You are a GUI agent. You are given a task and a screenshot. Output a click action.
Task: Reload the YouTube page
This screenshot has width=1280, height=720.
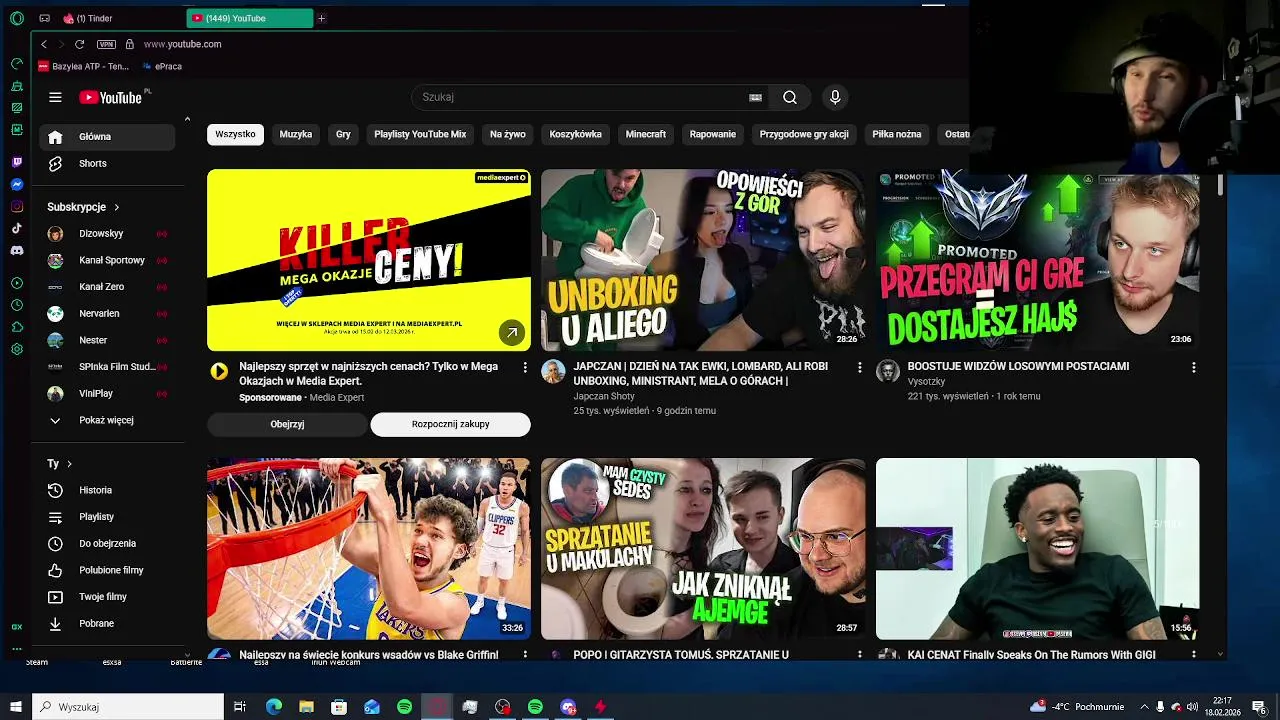pyautogui.click(x=79, y=44)
